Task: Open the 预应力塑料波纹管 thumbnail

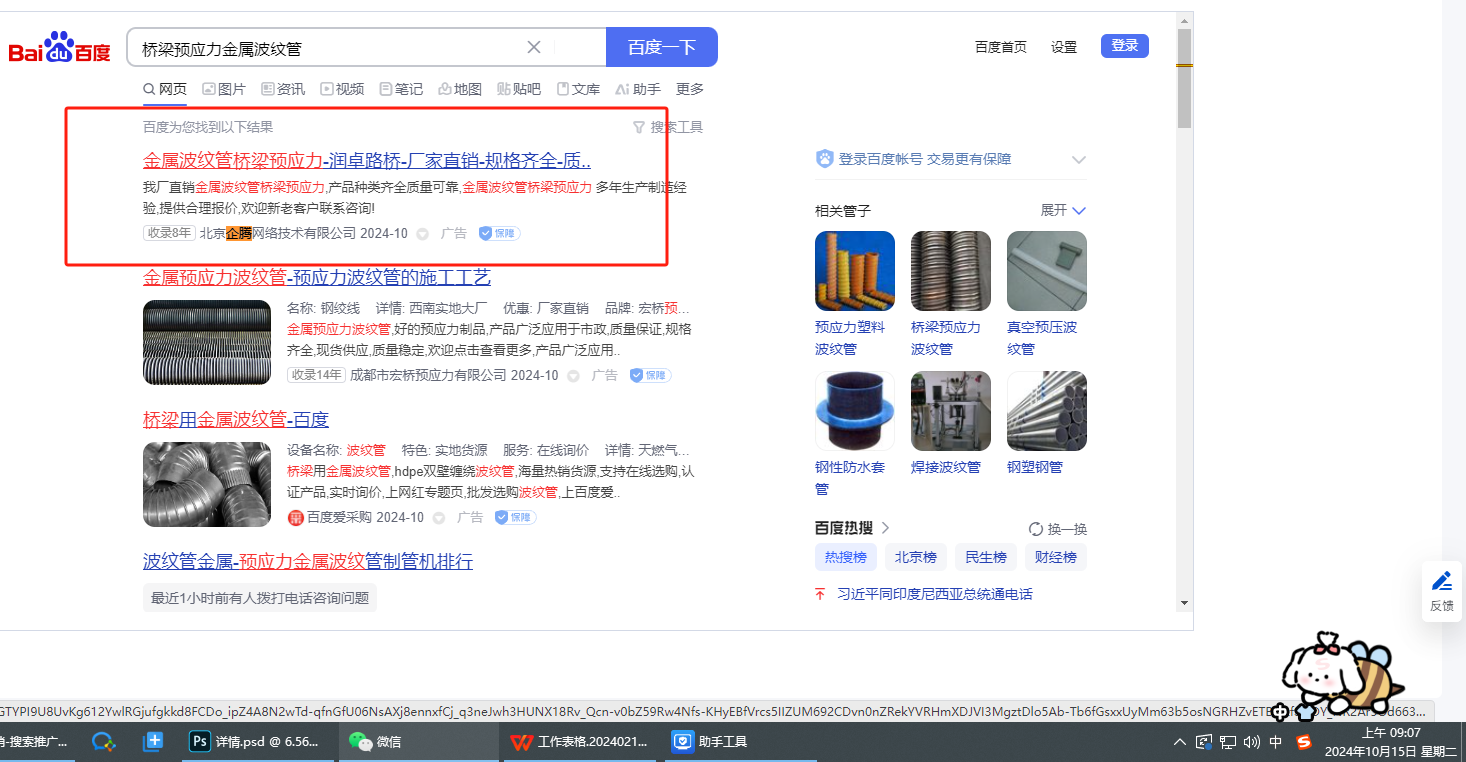Action: [x=855, y=271]
